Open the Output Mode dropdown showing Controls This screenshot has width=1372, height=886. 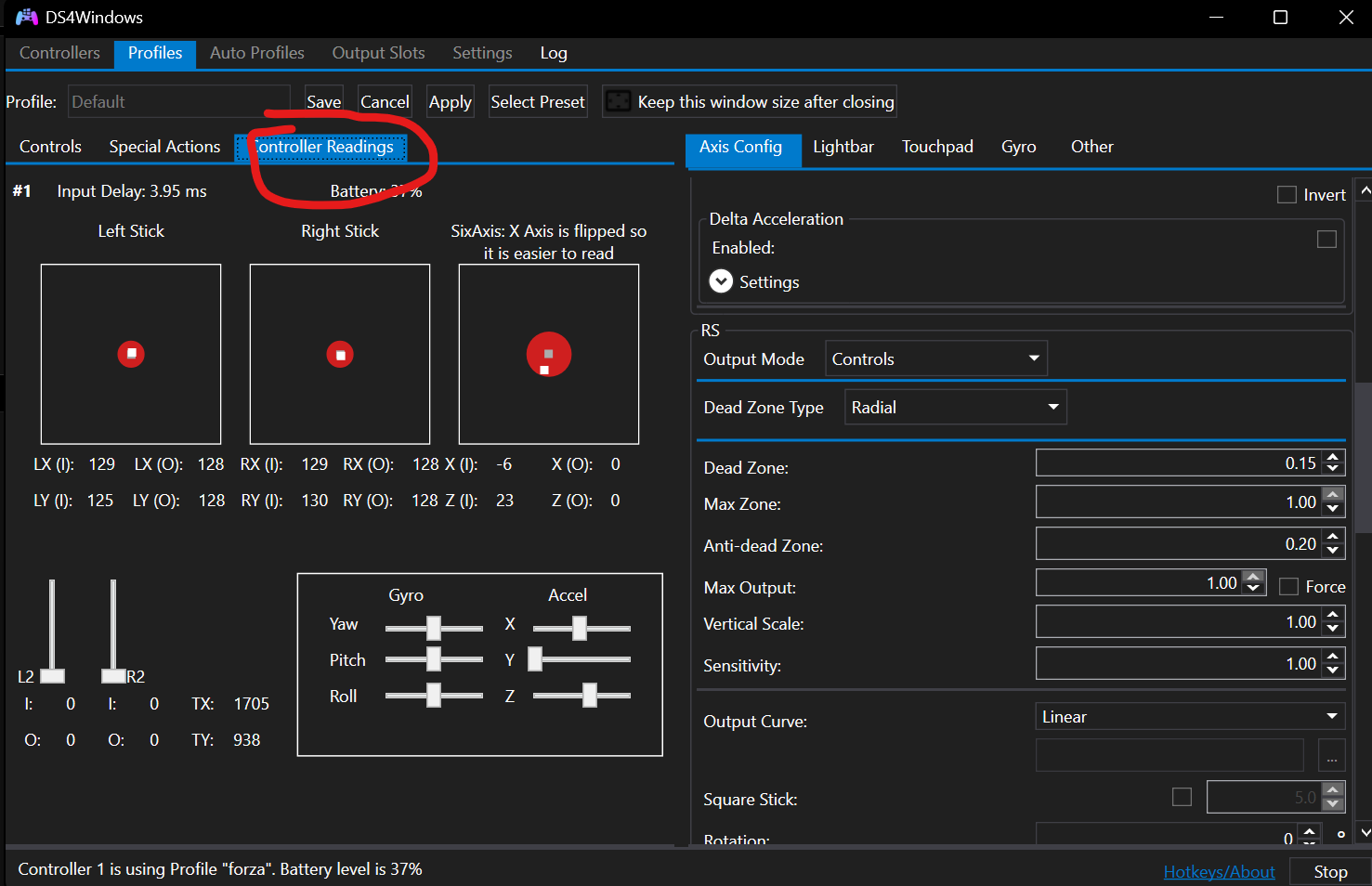(936, 358)
